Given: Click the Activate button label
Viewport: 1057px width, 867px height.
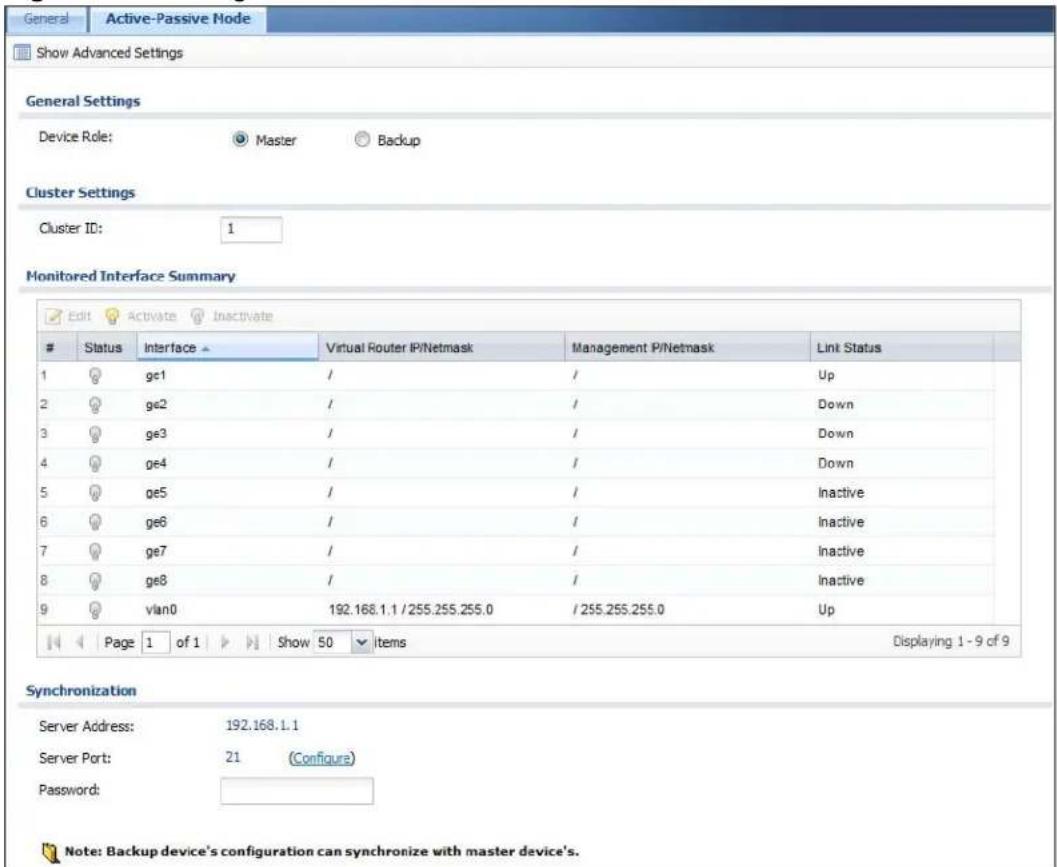Looking at the screenshot, I should click(151, 316).
